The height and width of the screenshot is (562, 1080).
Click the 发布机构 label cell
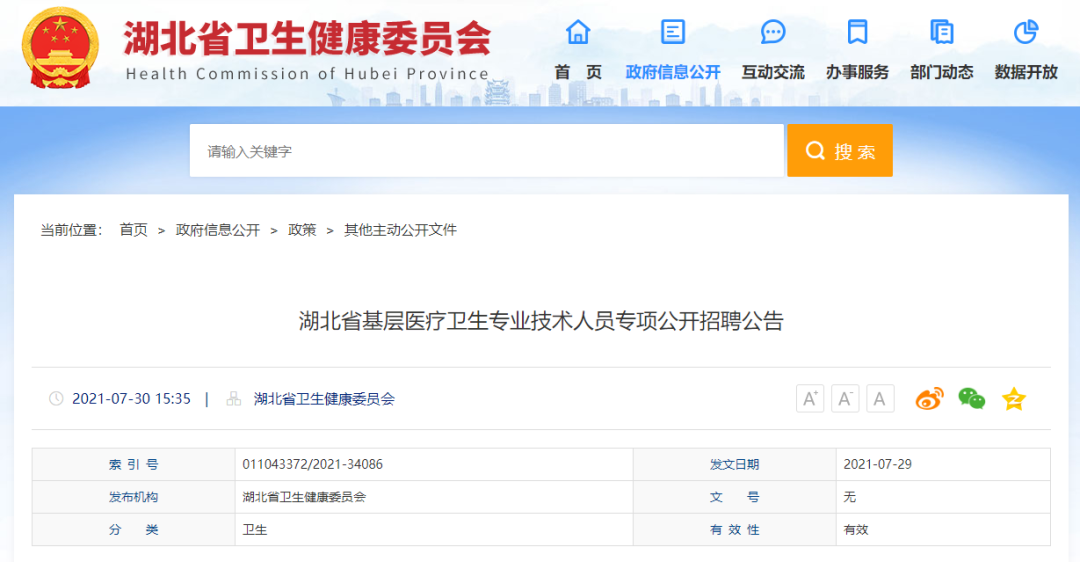tap(134, 497)
